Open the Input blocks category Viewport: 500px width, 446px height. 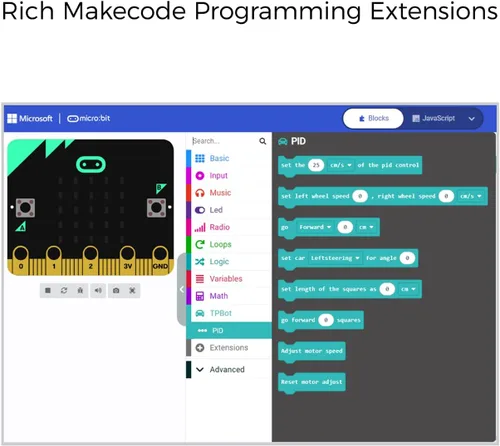point(228,175)
